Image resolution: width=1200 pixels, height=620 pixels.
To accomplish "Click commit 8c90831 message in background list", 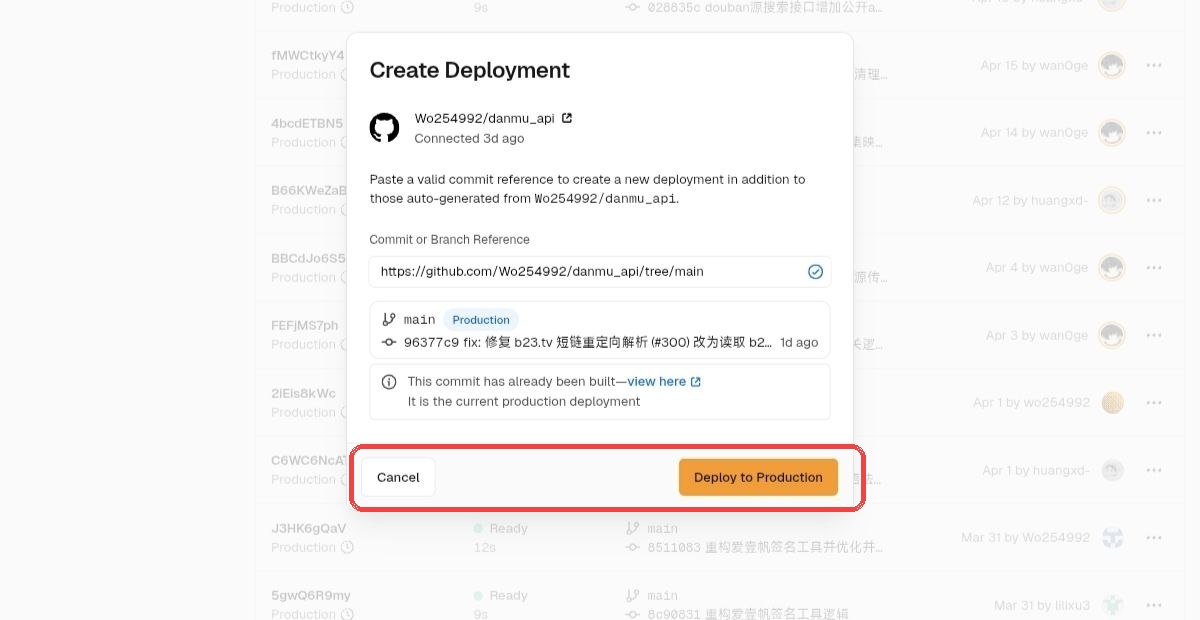I will click(748, 614).
